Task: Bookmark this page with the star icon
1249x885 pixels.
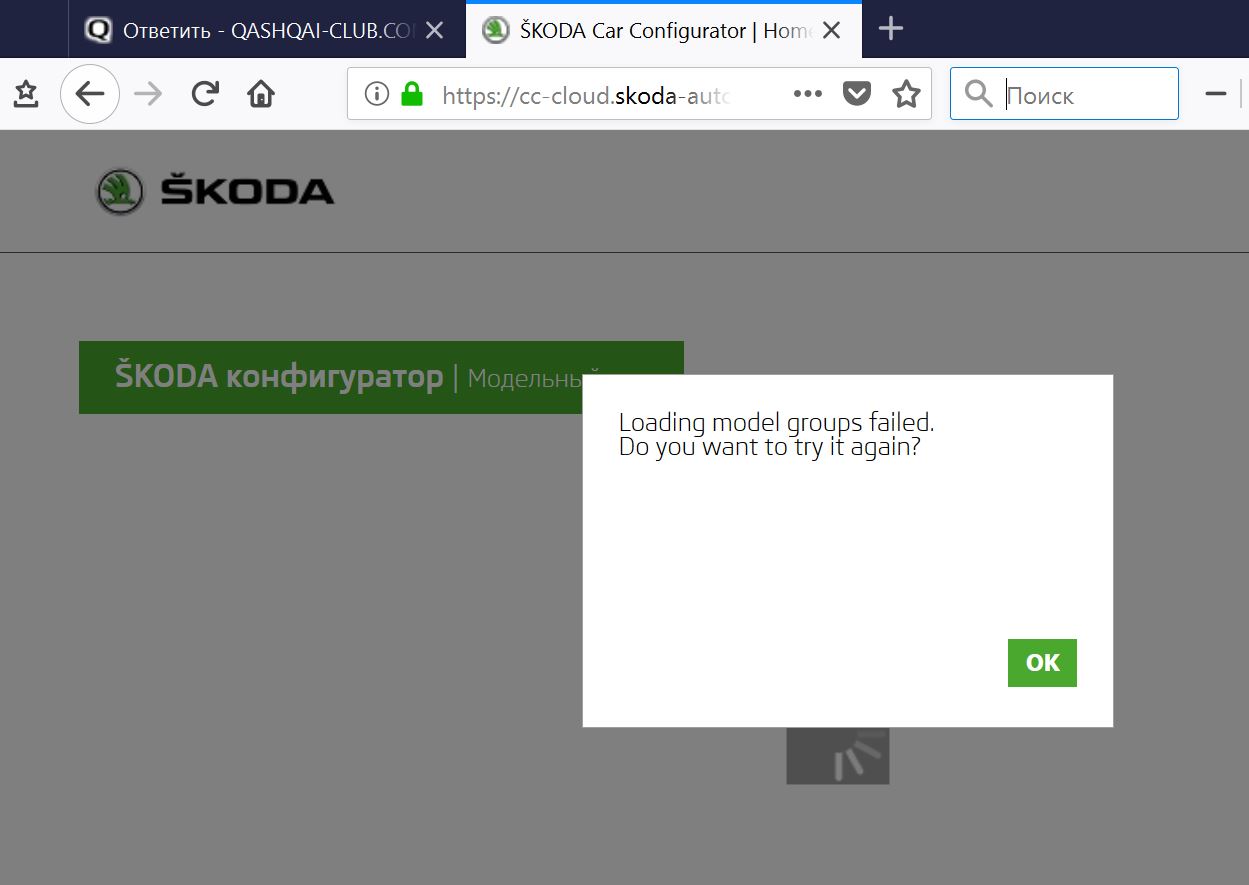Action: pyautogui.click(x=906, y=94)
